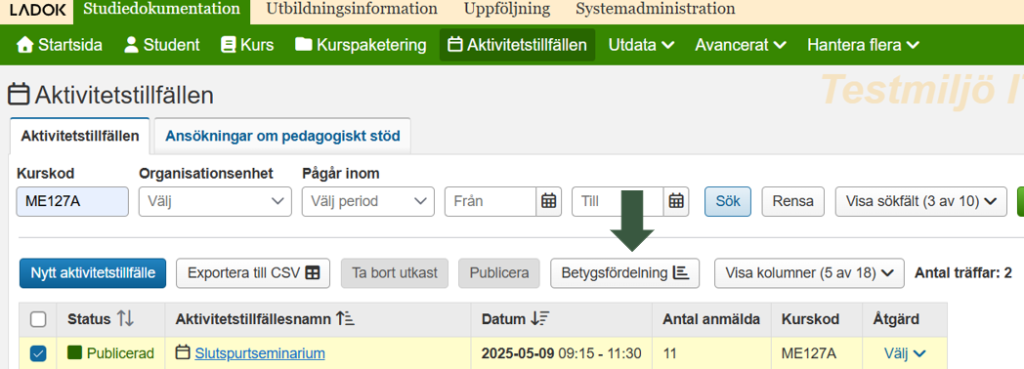The width and height of the screenshot is (1024, 369).
Task: Expand the Utdata dropdown menu
Action: pos(641,45)
